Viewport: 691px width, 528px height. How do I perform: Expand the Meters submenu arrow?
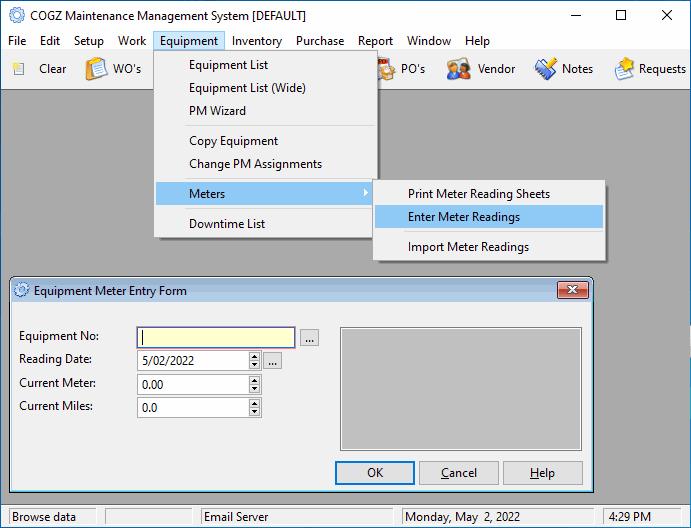pyautogui.click(x=365, y=193)
